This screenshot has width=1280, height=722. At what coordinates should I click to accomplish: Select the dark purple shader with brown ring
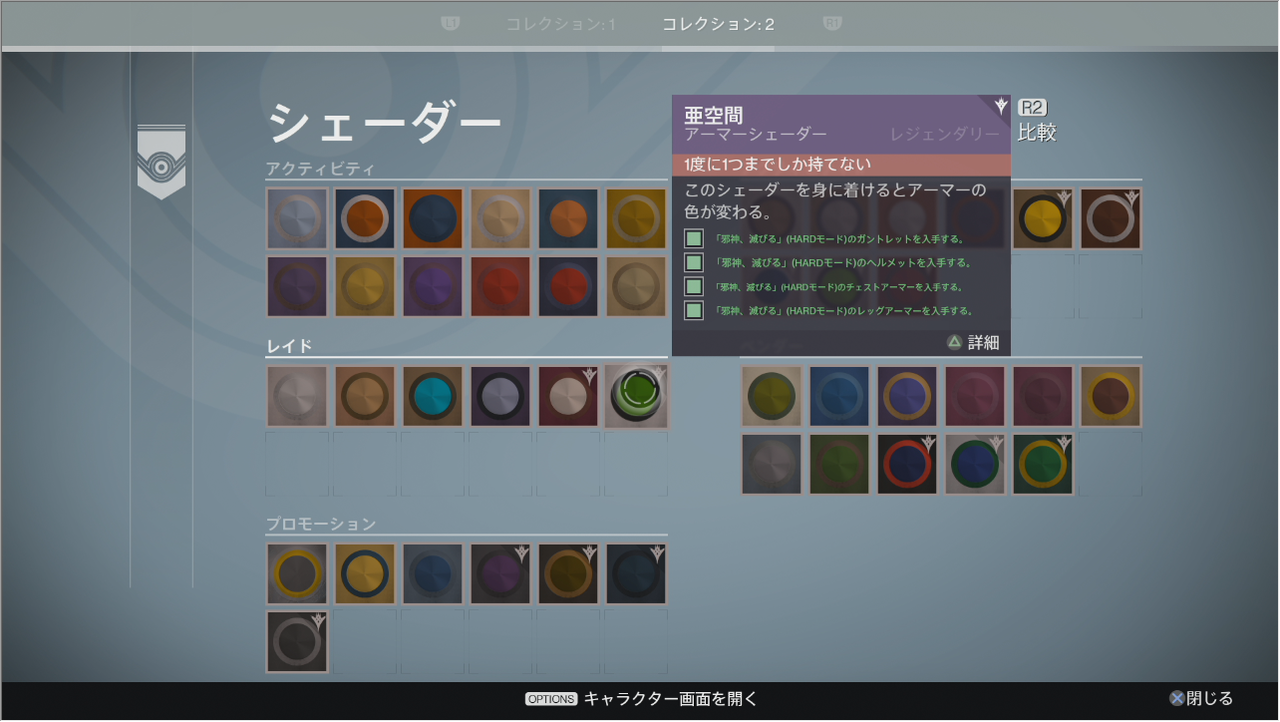point(297,287)
